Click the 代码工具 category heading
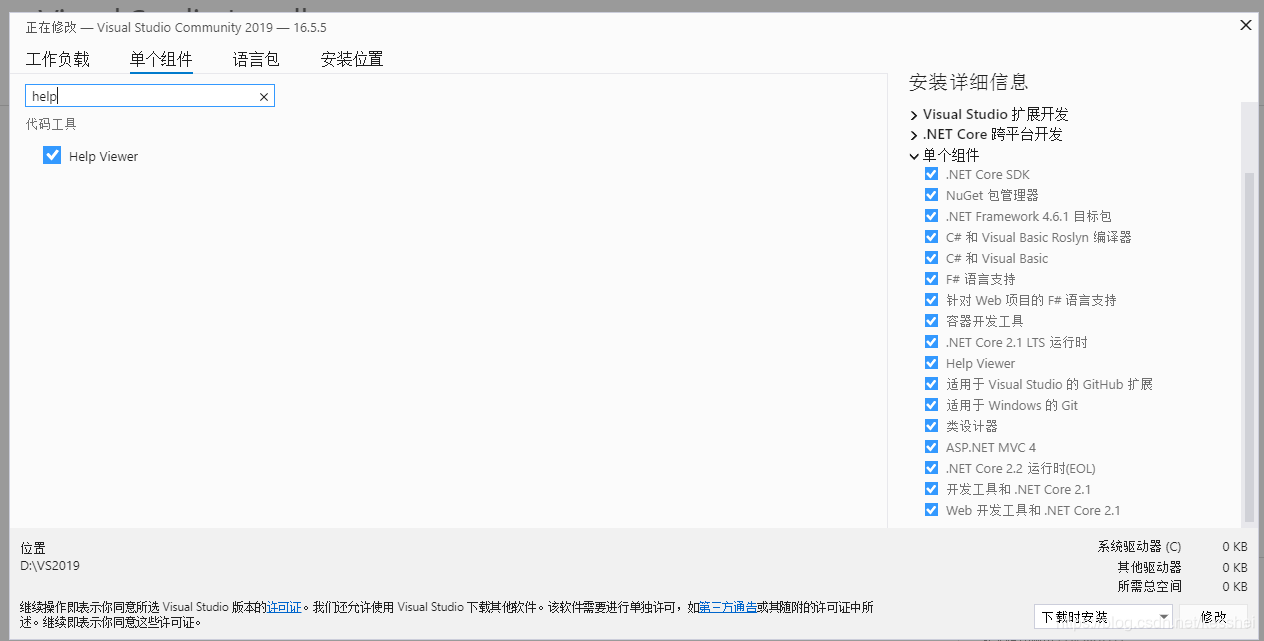This screenshot has height=641, width=1264. pyautogui.click(x=51, y=124)
